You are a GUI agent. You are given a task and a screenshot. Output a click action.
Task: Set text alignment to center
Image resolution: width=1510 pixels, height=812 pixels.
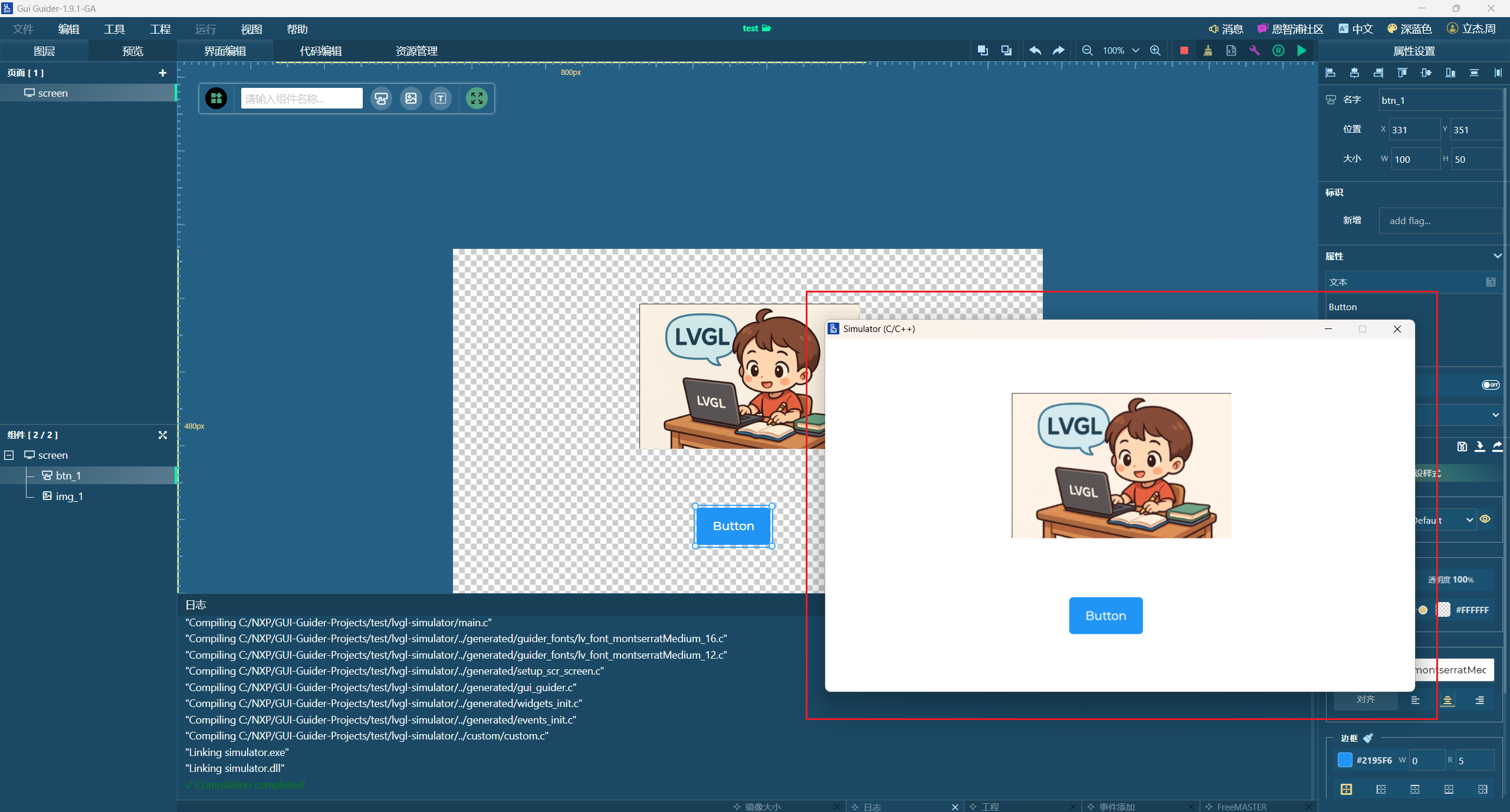1448,701
